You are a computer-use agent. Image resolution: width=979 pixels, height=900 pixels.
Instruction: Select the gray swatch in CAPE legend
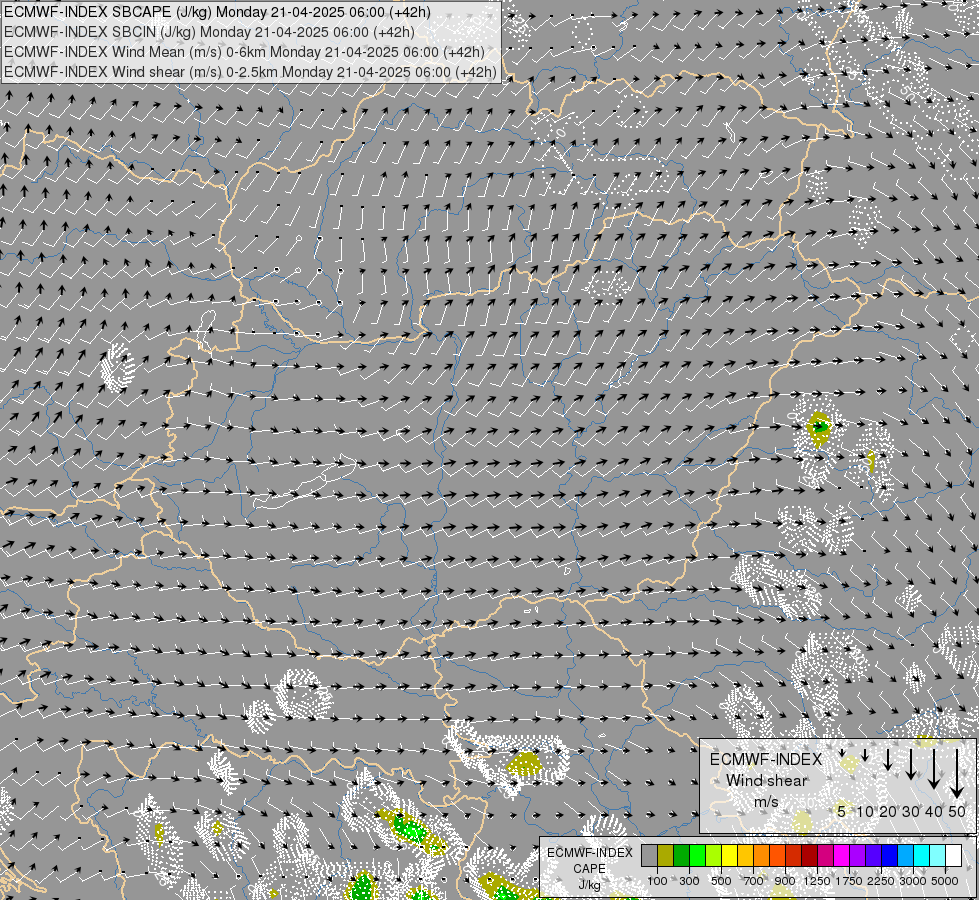[649, 856]
